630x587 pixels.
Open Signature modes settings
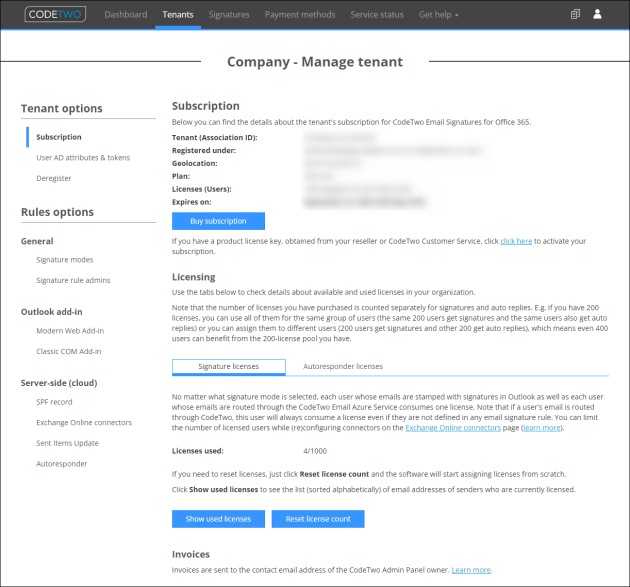[x=65, y=260]
